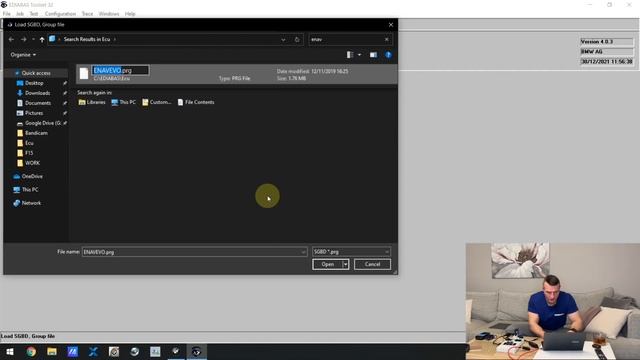The width and height of the screenshot is (640, 360).
Task: Open Documents in navigation pane
Action: [x=38, y=103]
